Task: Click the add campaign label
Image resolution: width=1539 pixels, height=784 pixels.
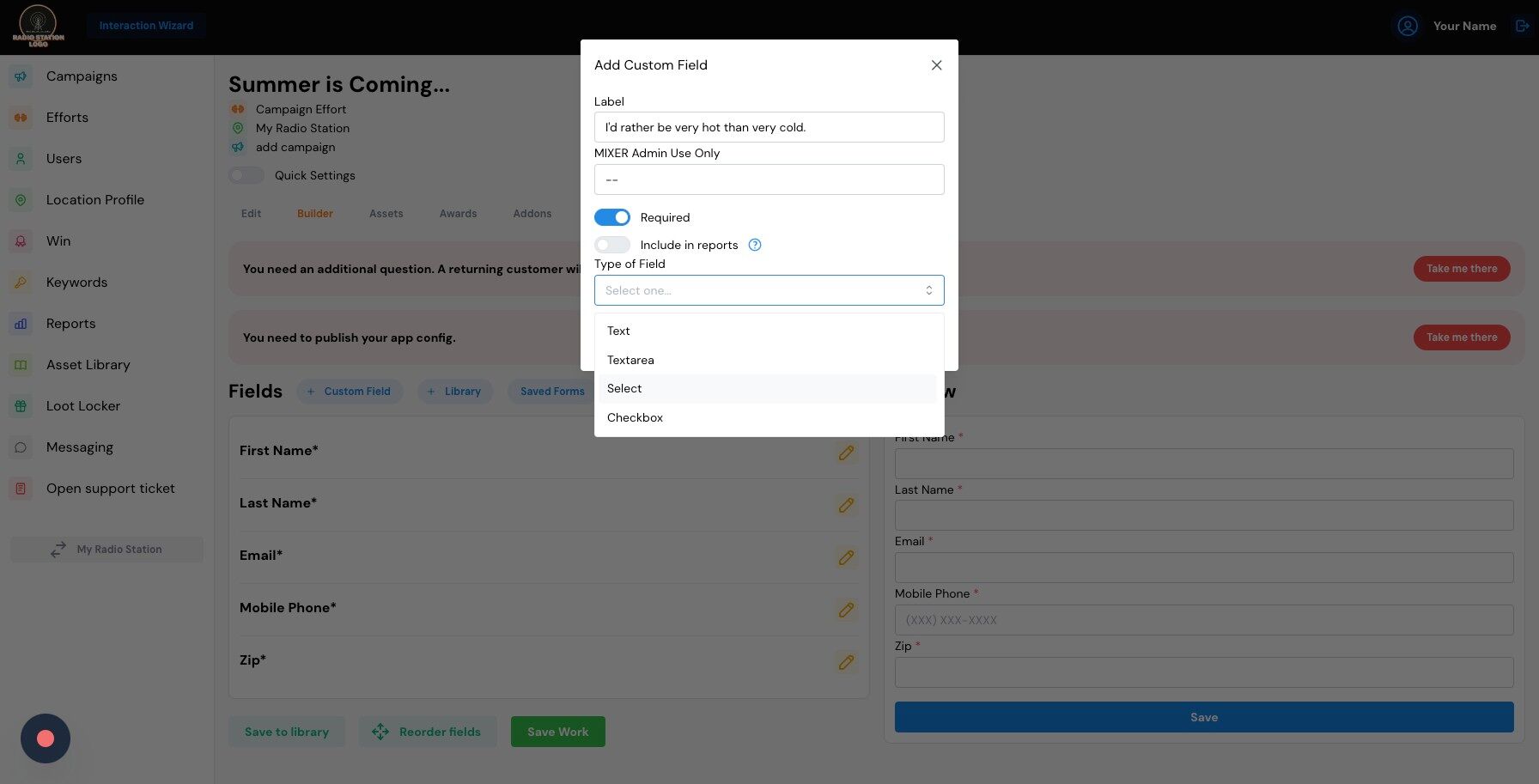Action: [x=295, y=147]
